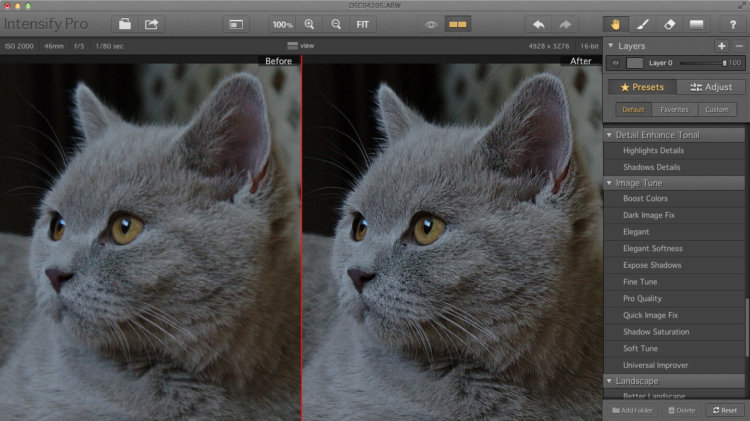The image size is (750, 421).
Task: Zoom out with the magnifier minus icon
Action: [336, 24]
